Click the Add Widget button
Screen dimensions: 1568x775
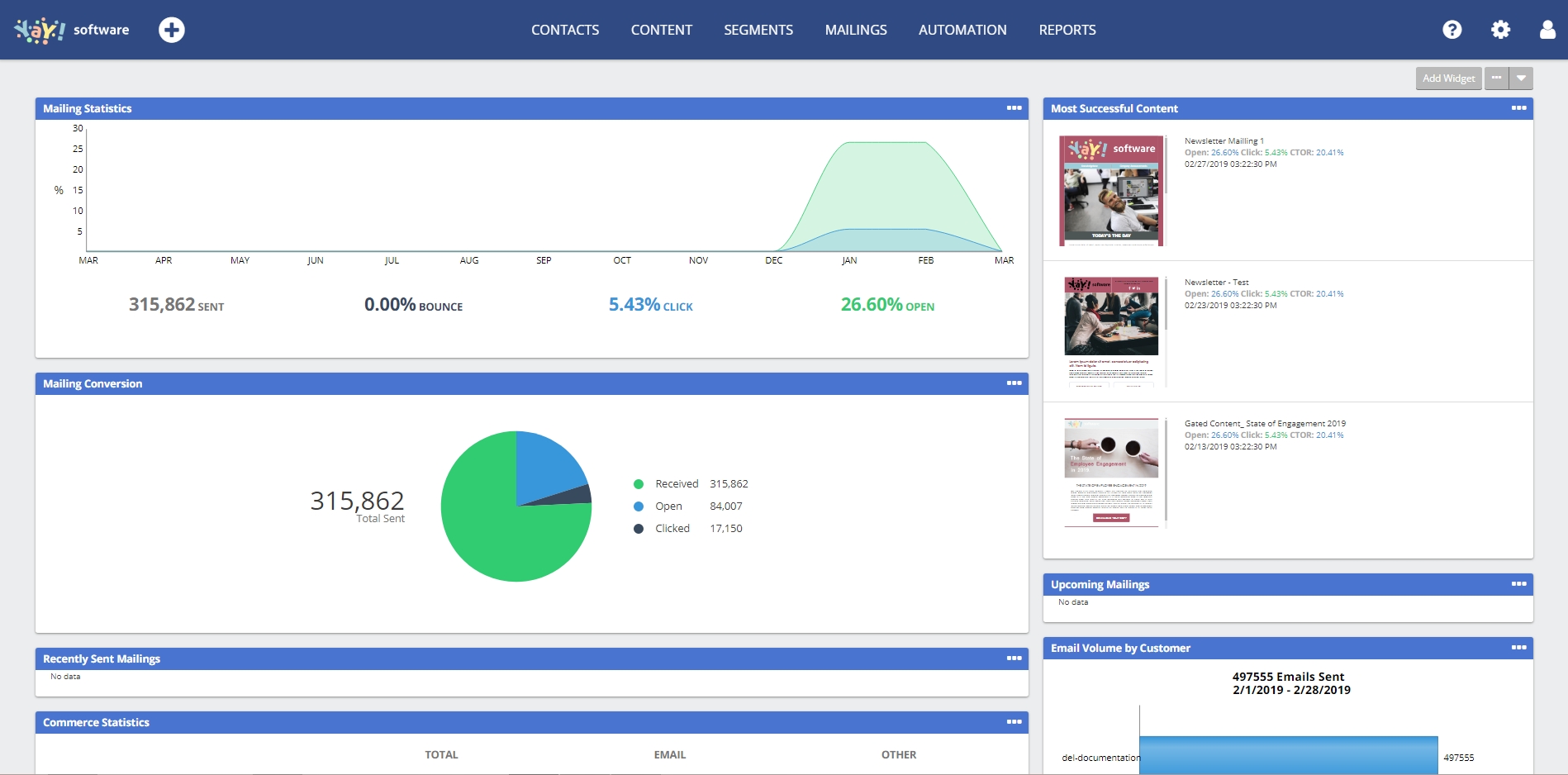point(1448,78)
